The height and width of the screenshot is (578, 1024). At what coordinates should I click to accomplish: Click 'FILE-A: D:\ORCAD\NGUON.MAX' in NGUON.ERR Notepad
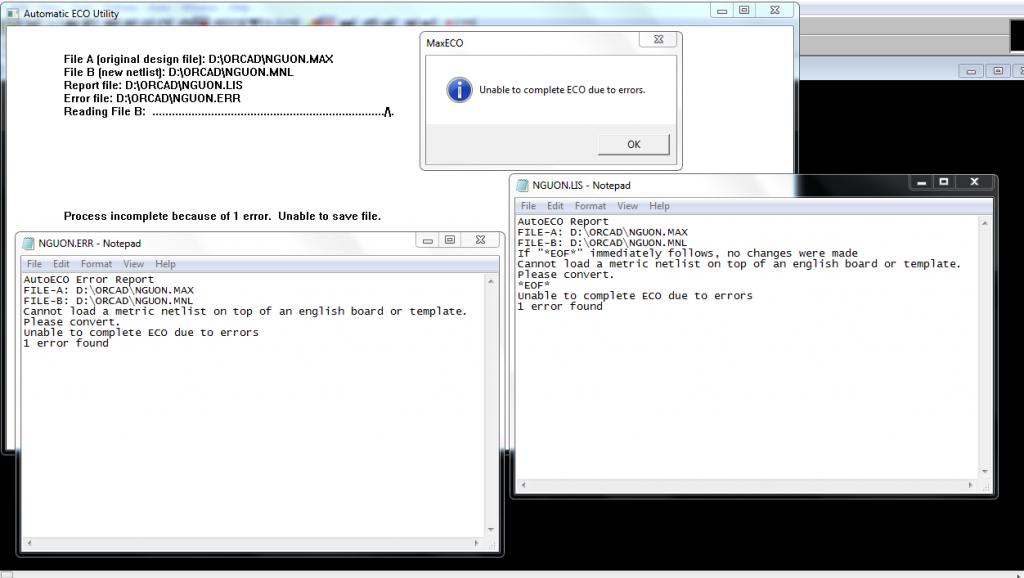click(108, 290)
